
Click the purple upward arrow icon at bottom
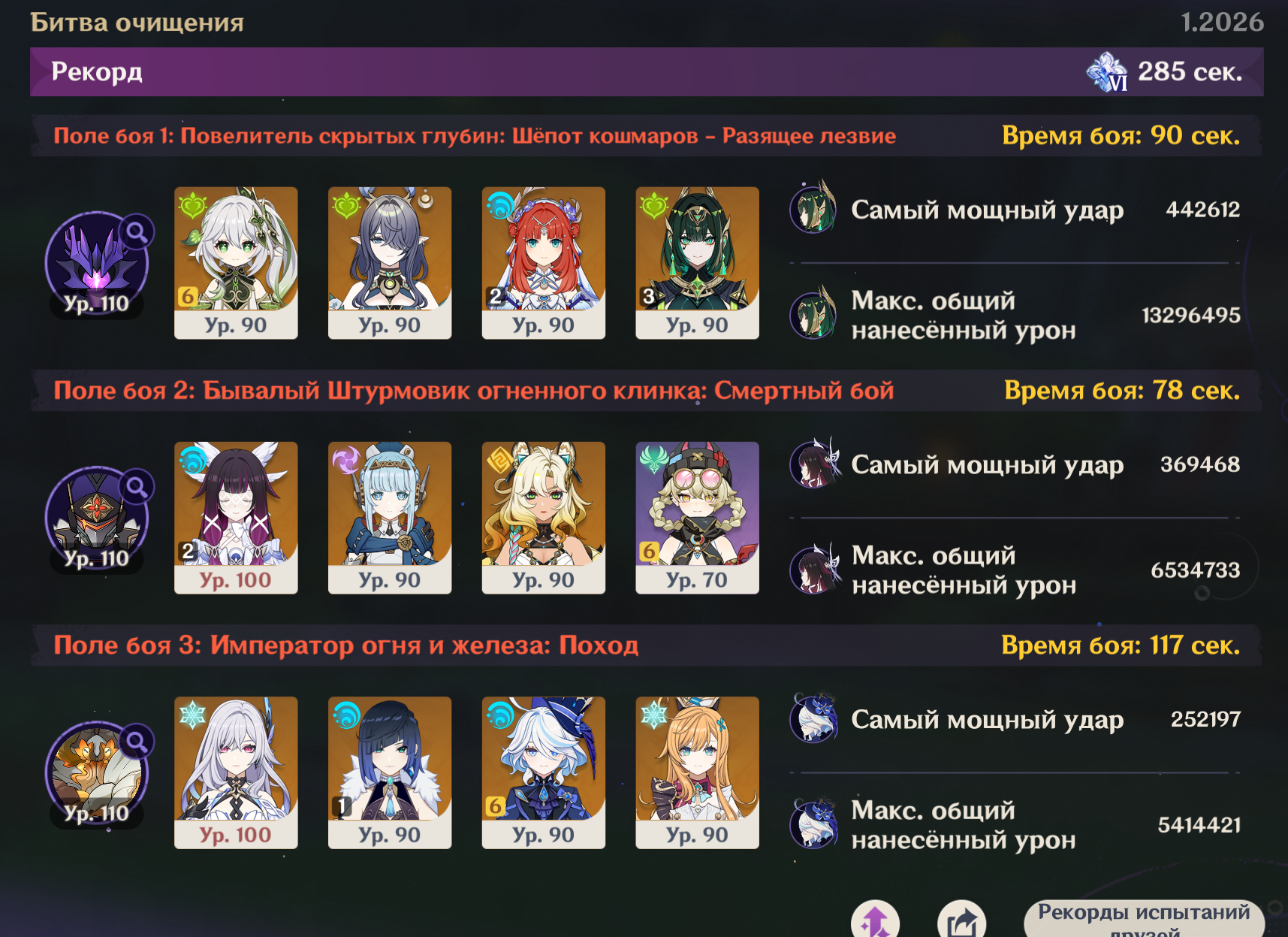point(875,920)
